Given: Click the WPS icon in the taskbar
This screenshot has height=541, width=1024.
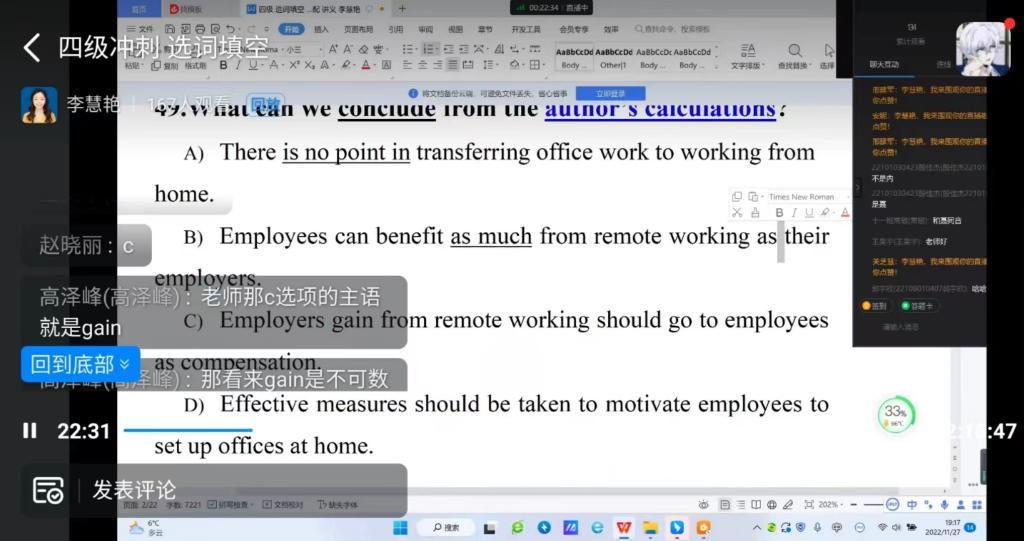Looking at the screenshot, I should [624, 527].
